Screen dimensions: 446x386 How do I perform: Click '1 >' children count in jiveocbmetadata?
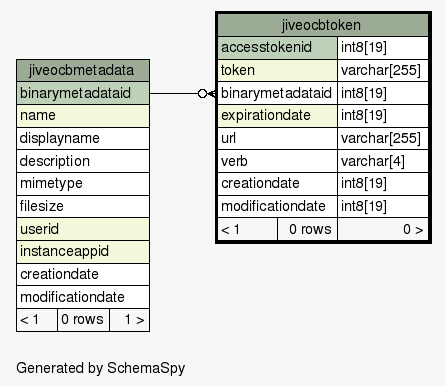click(x=129, y=320)
